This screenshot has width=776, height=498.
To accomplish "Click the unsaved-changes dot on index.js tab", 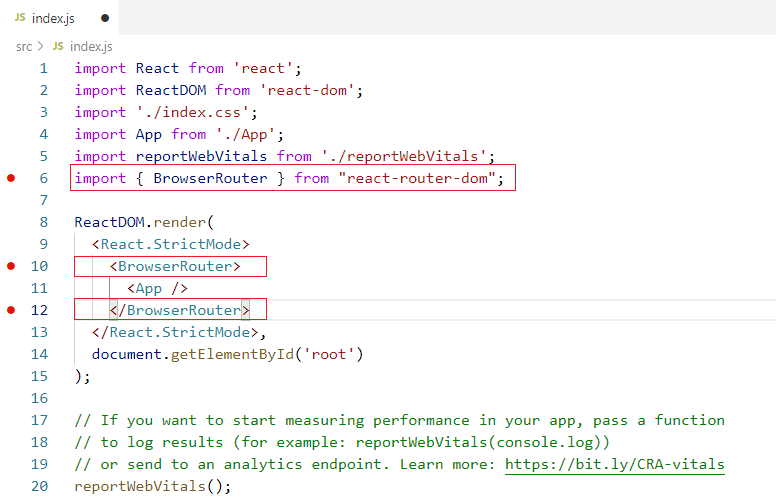I will click(106, 18).
